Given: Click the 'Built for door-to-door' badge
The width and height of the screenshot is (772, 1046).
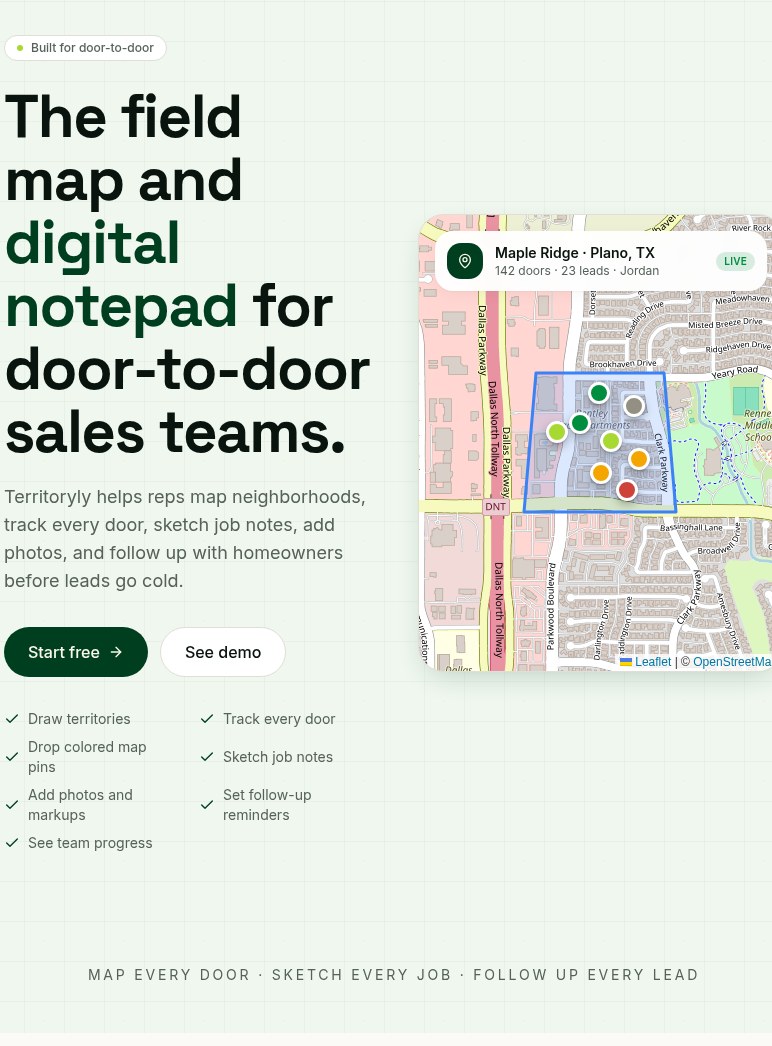Looking at the screenshot, I should pyautogui.click(x=85, y=48).
